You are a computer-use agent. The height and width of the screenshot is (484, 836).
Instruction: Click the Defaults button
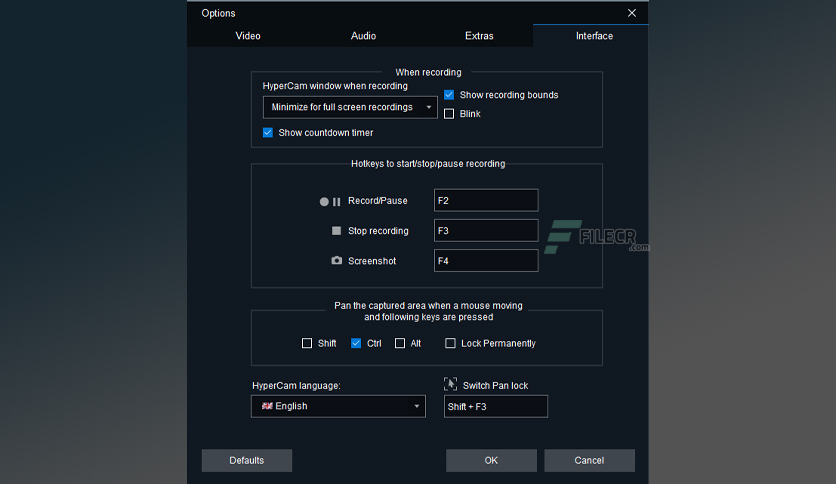point(247,461)
